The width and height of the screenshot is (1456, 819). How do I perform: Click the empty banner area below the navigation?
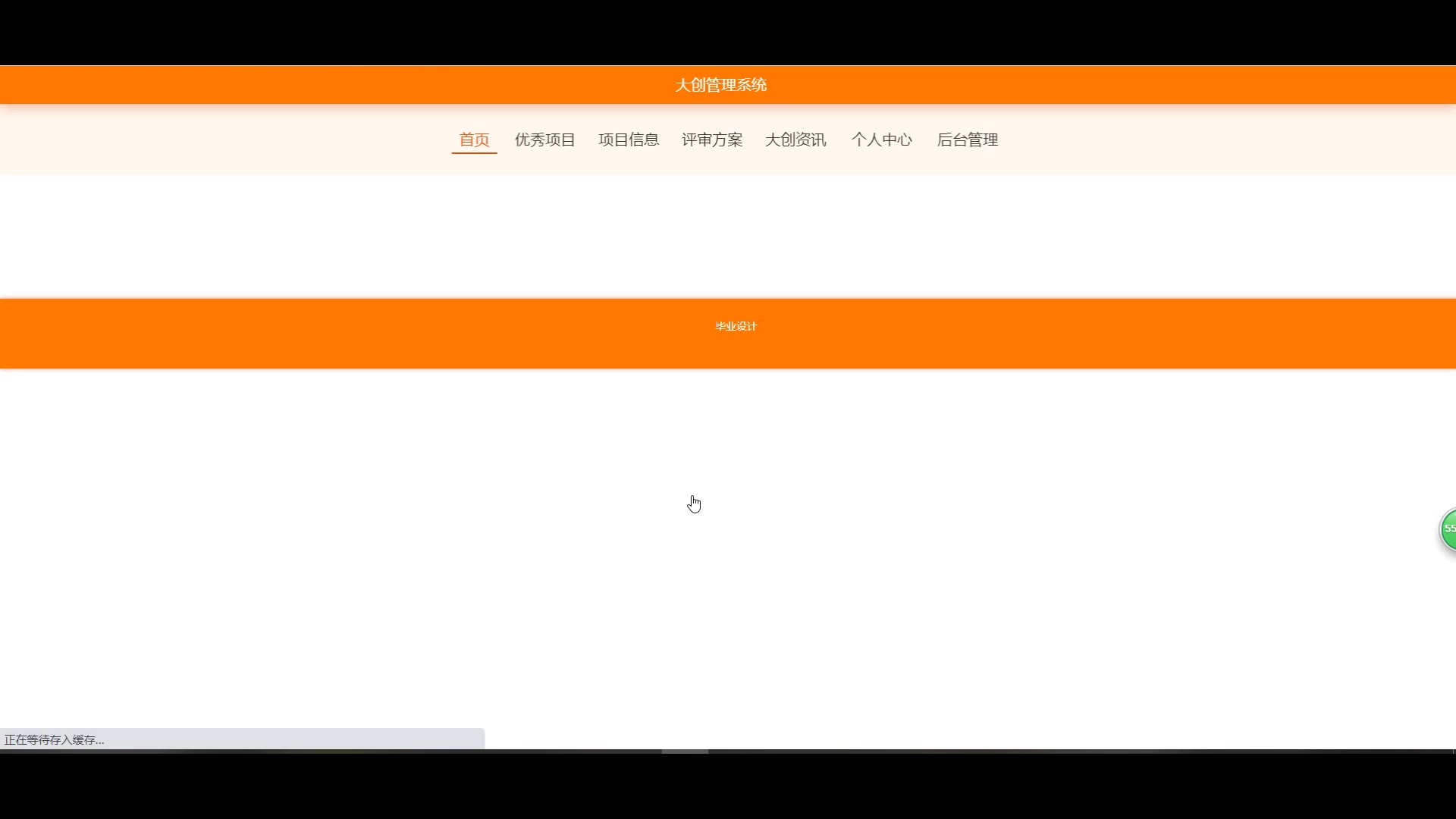pyautogui.click(x=728, y=235)
